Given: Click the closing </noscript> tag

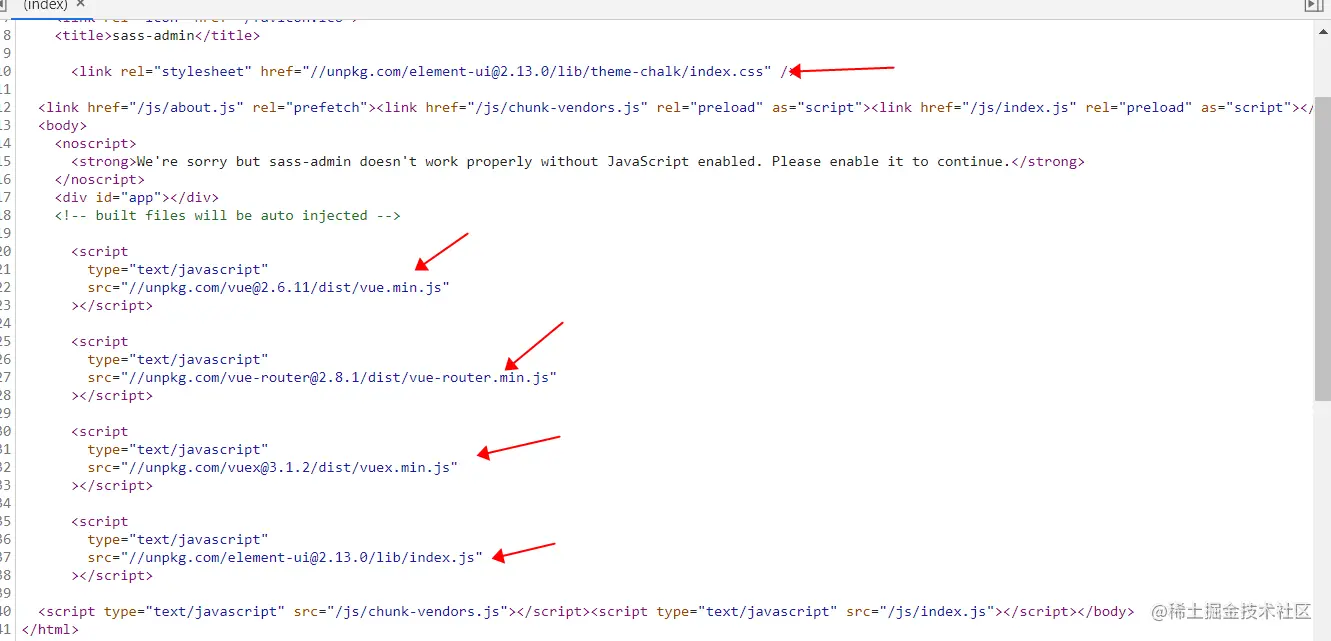Looking at the screenshot, I should pyautogui.click(x=100, y=179).
